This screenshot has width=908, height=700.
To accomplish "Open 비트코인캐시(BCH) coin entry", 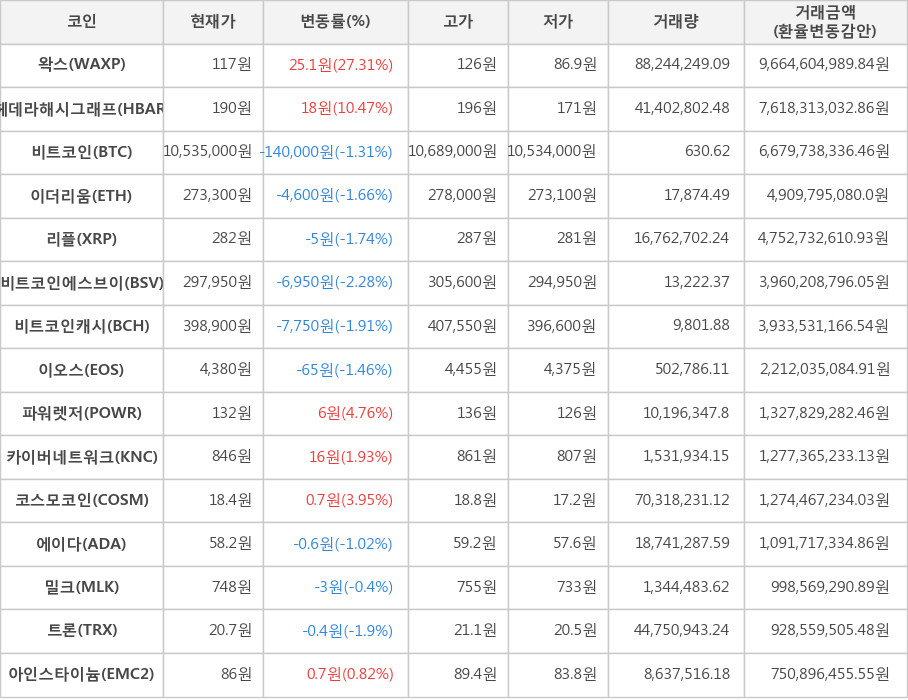I will click(x=82, y=326).
